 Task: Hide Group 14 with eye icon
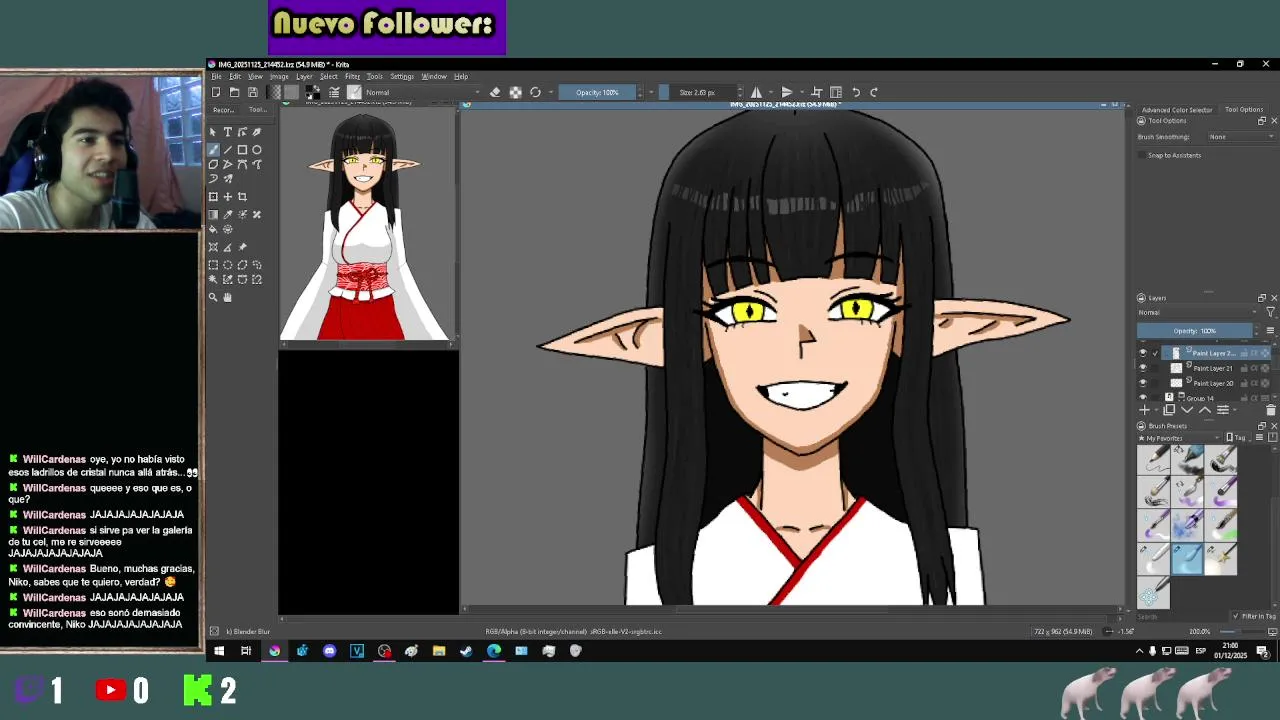pos(1143,397)
